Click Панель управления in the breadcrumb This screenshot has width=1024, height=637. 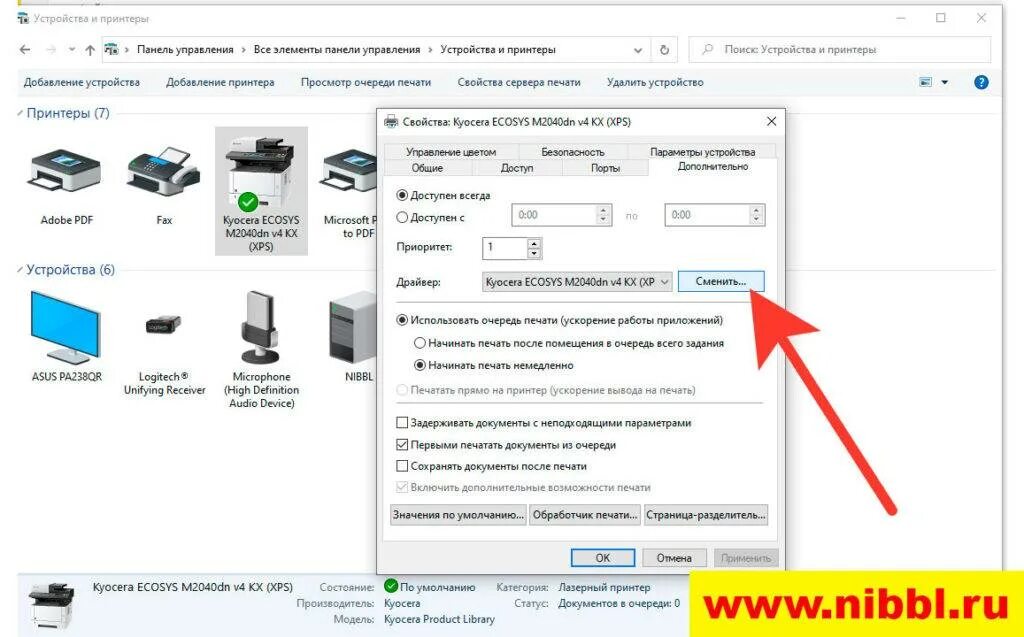185,50
